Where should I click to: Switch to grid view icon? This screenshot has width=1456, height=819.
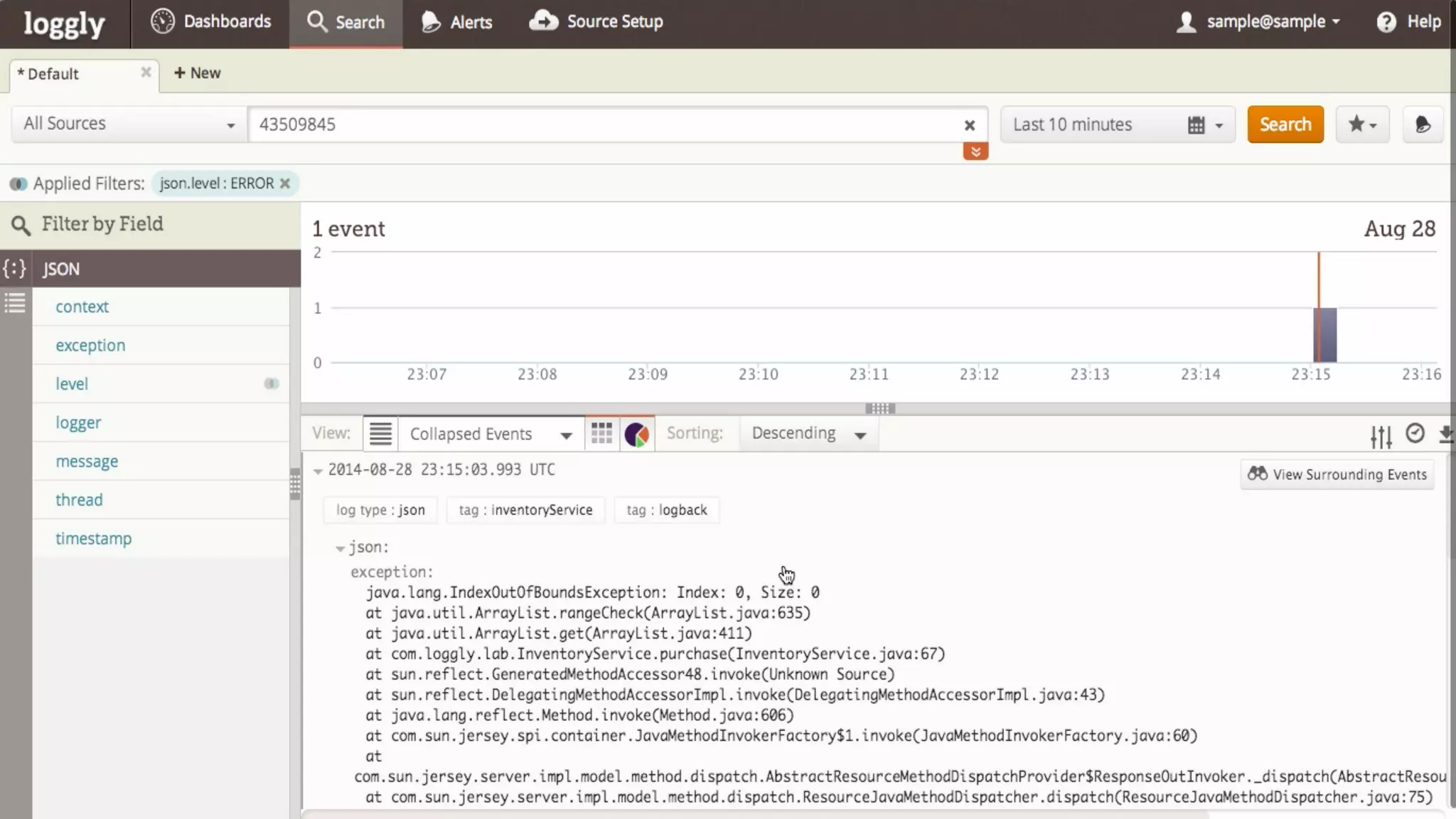click(601, 433)
